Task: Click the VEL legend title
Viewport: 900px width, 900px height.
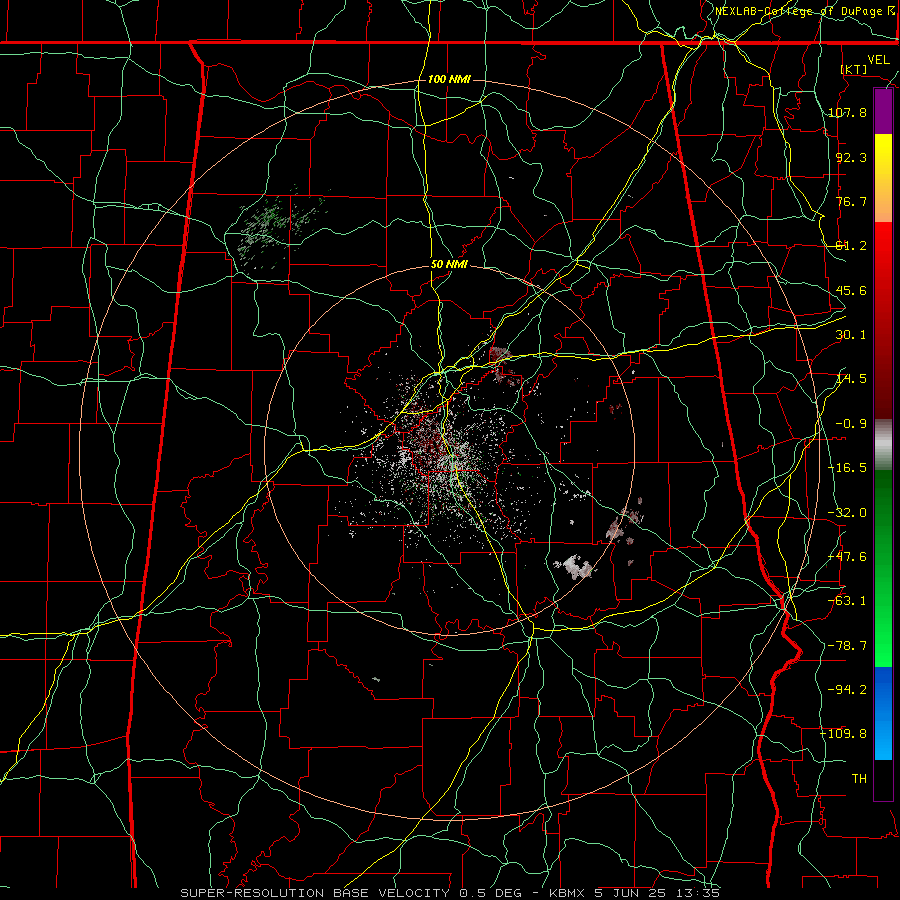Action: click(x=878, y=60)
